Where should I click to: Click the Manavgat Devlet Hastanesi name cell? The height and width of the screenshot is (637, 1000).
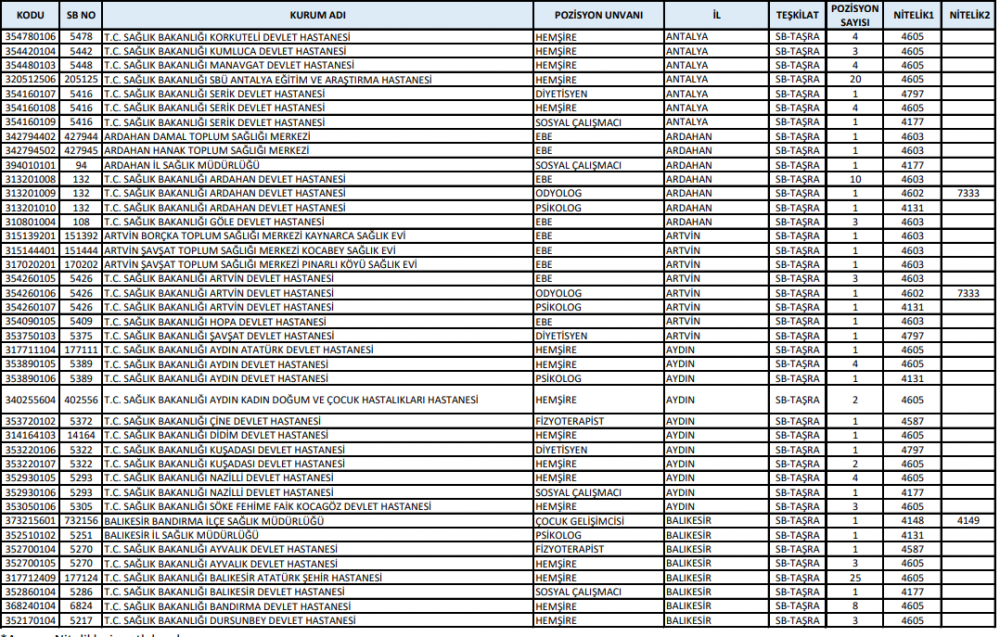pyautogui.click(x=318, y=65)
